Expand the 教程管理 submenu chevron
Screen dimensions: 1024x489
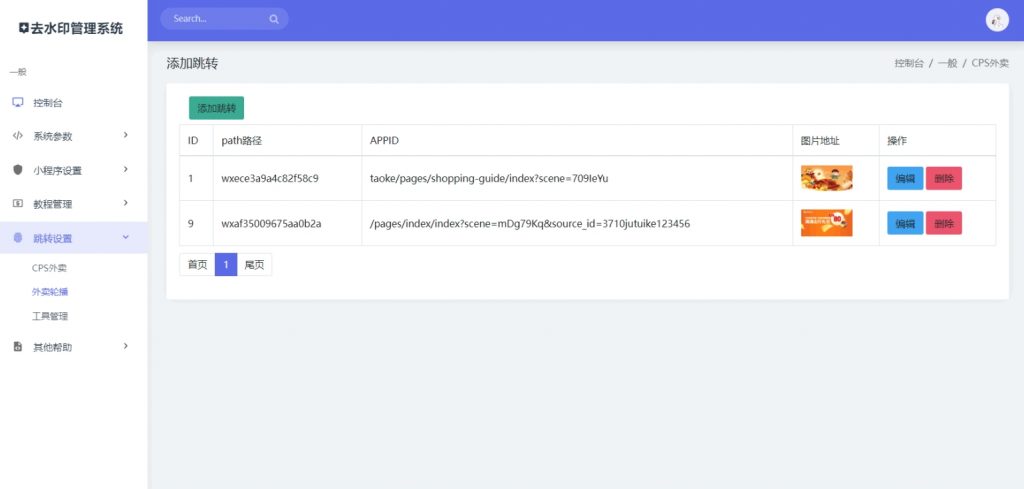(x=125, y=203)
